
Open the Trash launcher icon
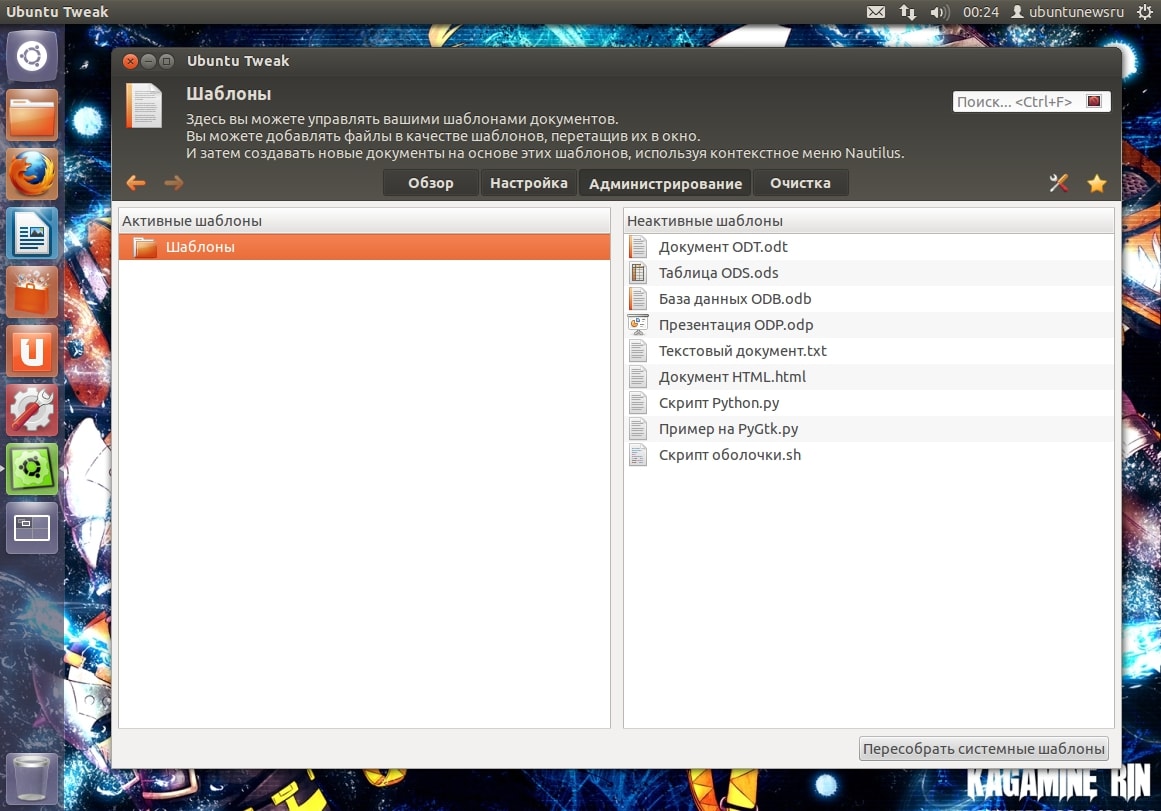32,778
